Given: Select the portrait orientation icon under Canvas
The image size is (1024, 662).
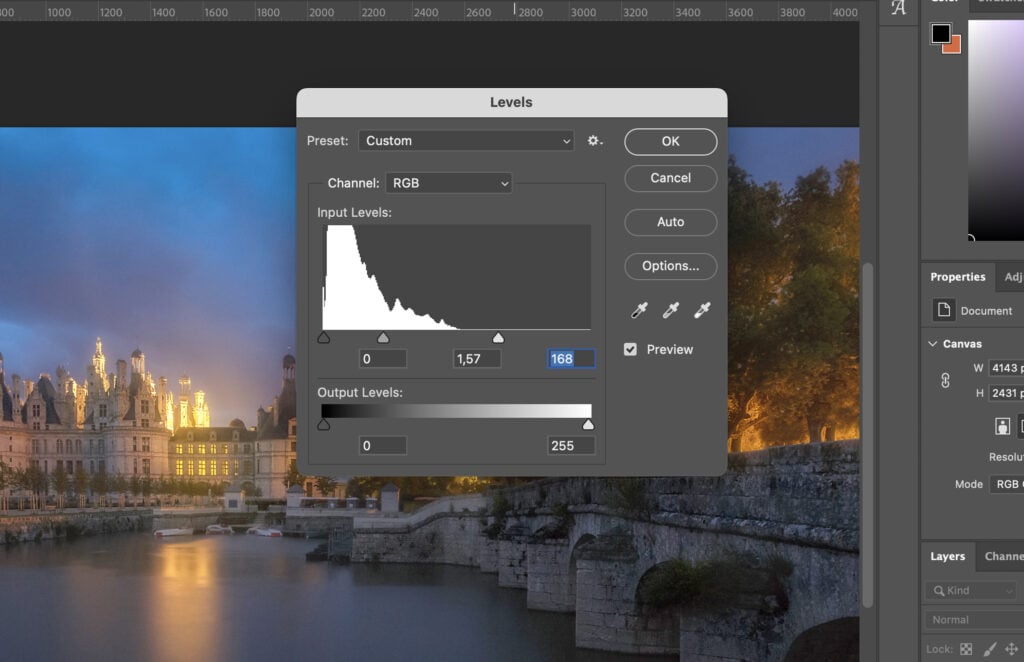Looking at the screenshot, I should (x=1001, y=425).
